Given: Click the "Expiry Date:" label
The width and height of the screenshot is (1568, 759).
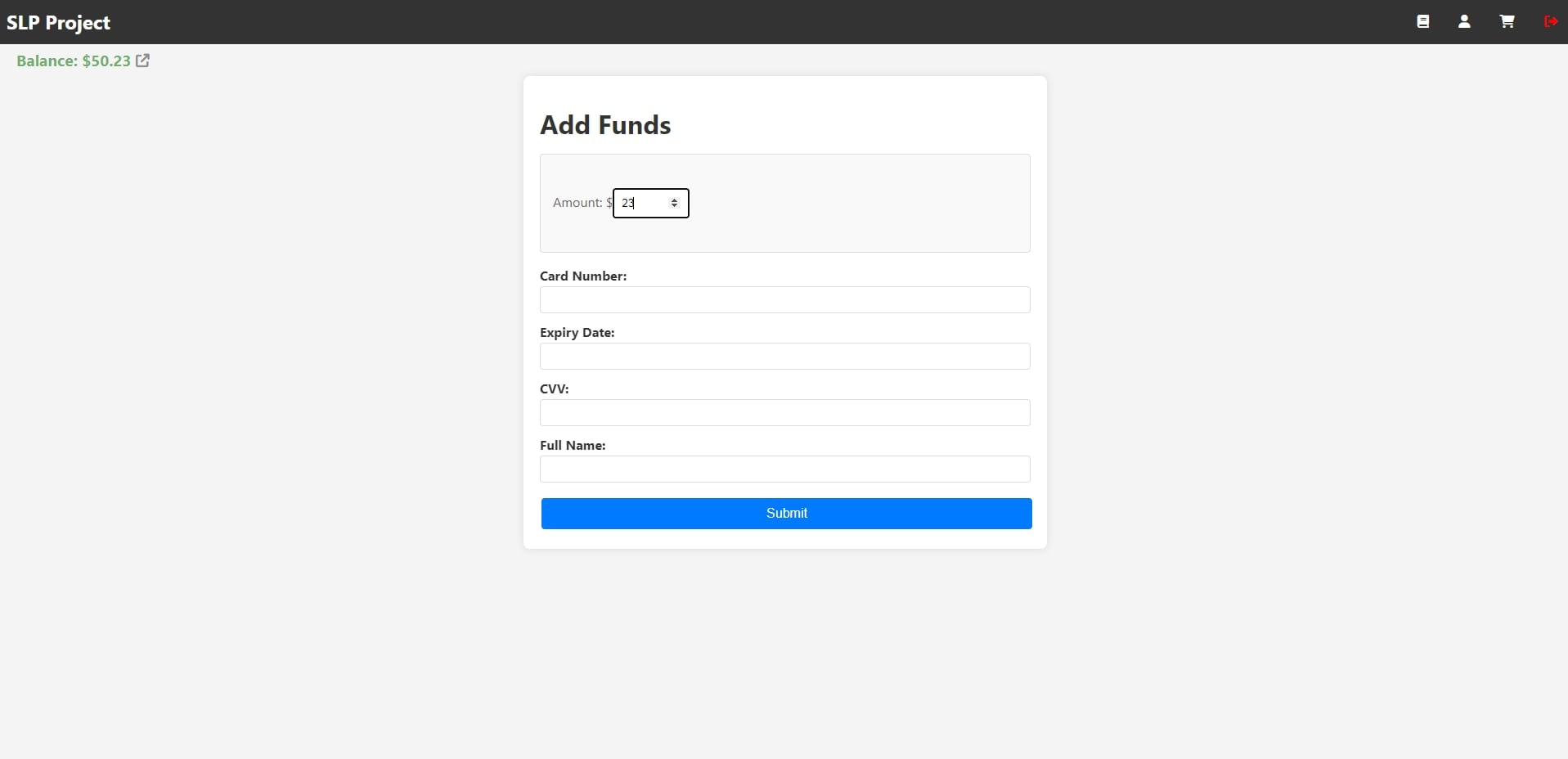Looking at the screenshot, I should point(577,333).
